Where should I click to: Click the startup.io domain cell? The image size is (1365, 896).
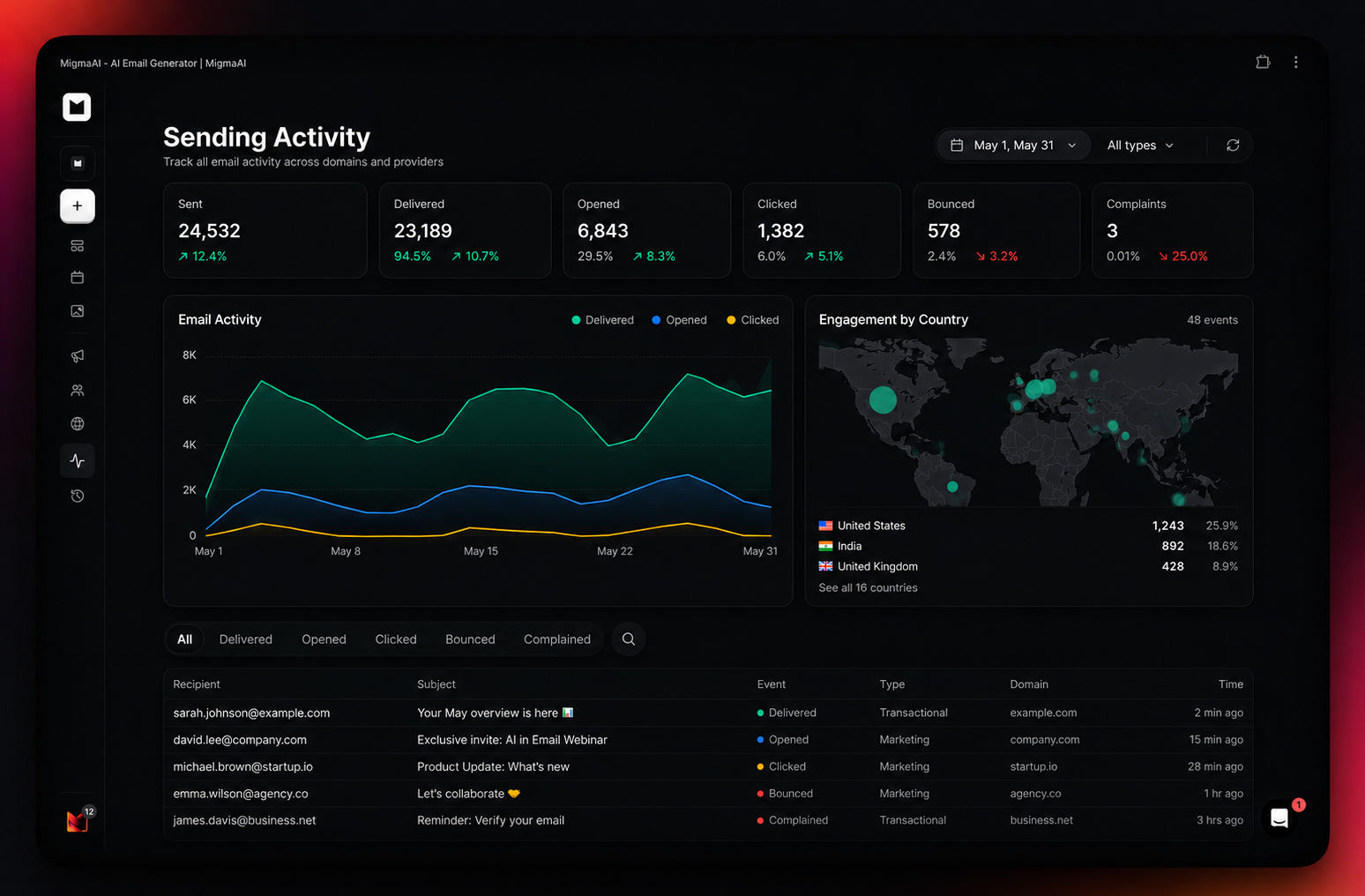coord(1033,766)
